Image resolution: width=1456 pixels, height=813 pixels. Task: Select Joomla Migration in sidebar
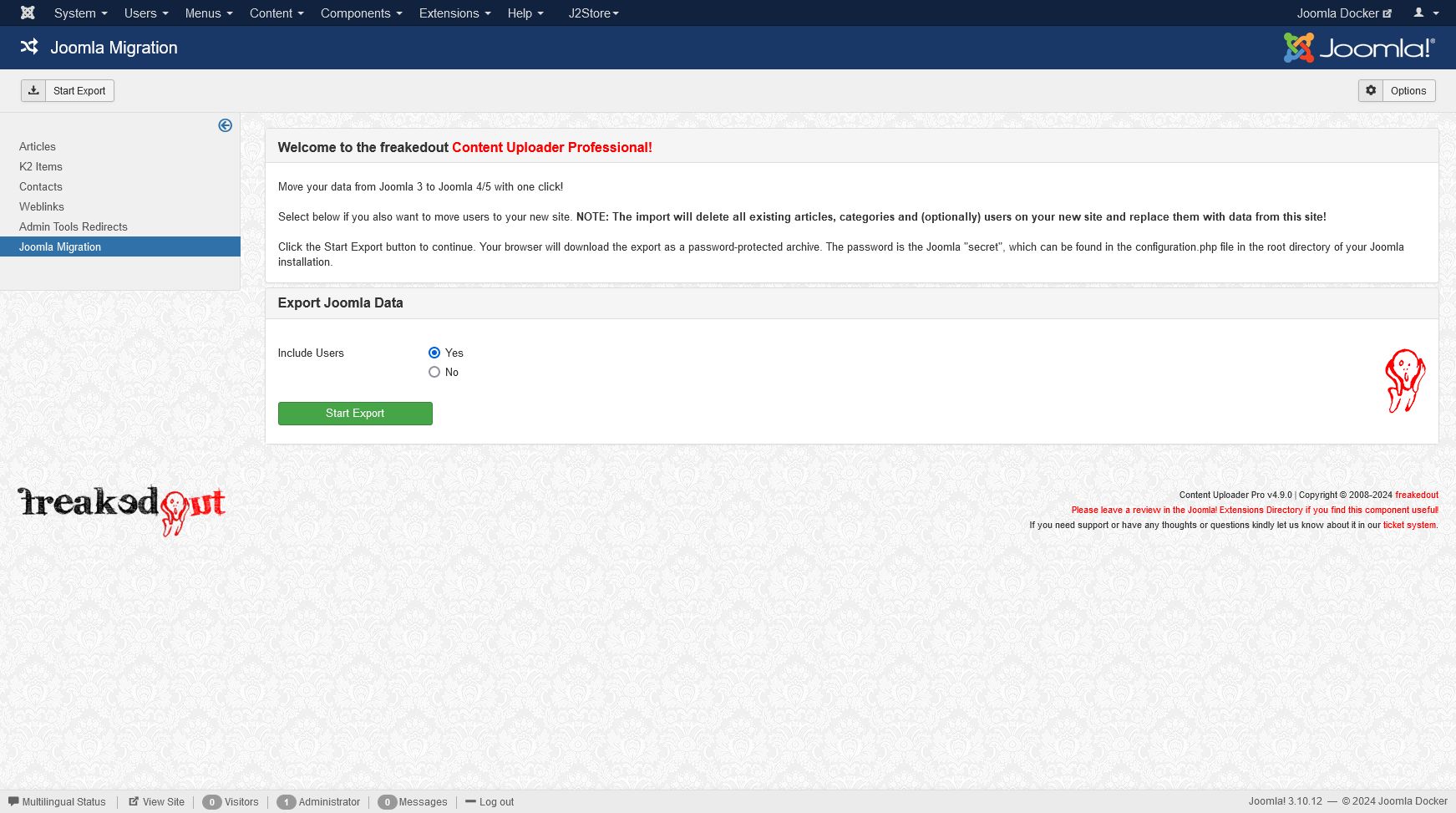pos(120,246)
